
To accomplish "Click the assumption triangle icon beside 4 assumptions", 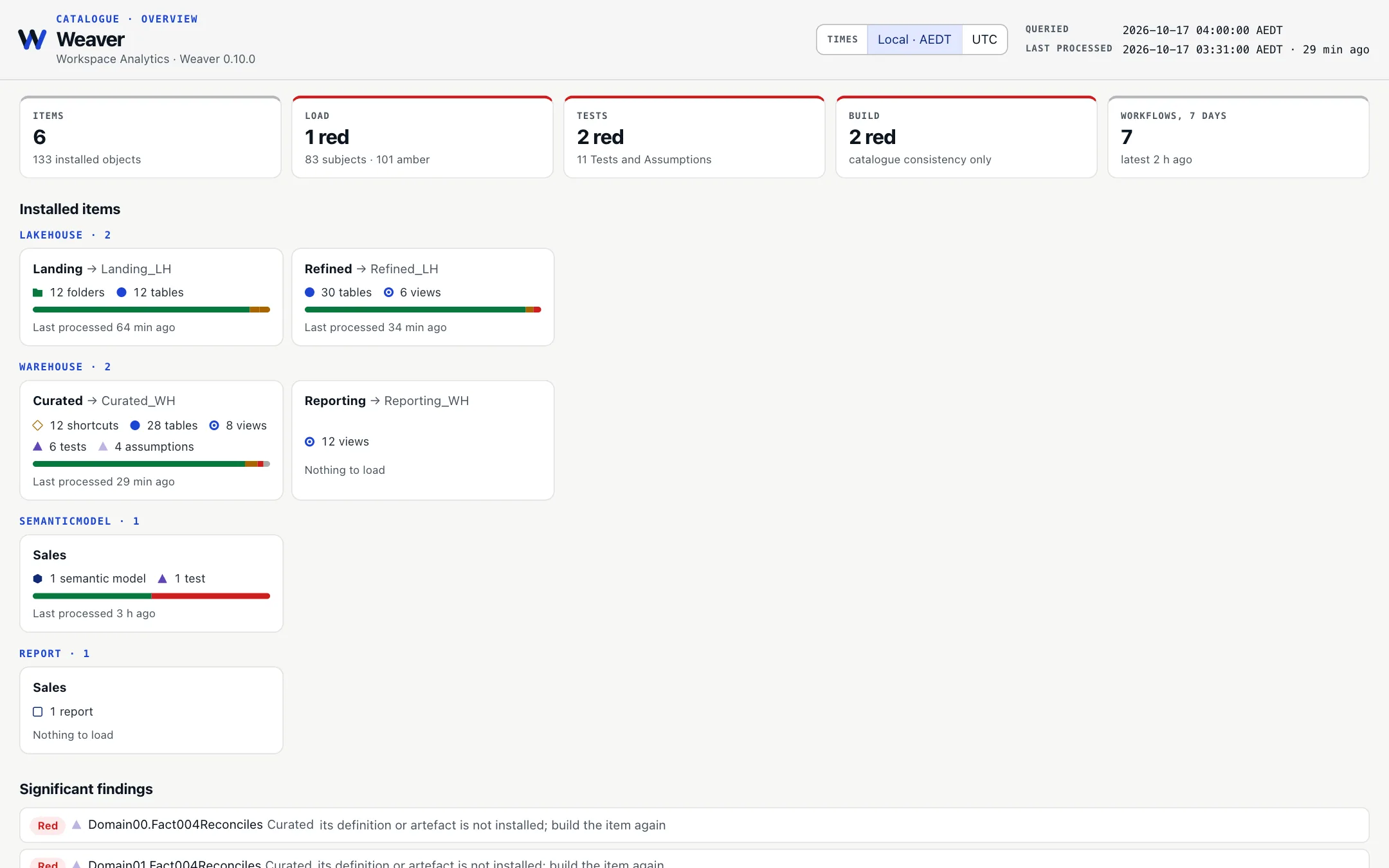I will (103, 446).
